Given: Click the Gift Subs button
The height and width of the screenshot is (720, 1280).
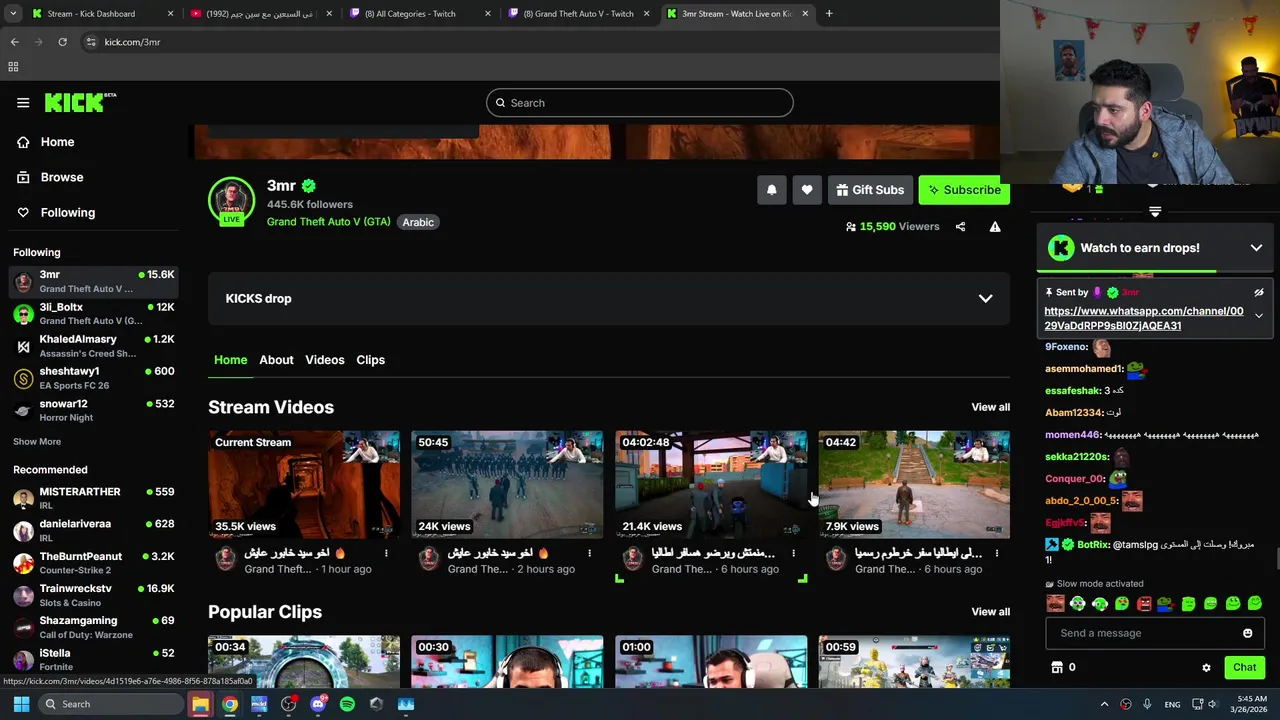Looking at the screenshot, I should pyautogui.click(x=869, y=190).
